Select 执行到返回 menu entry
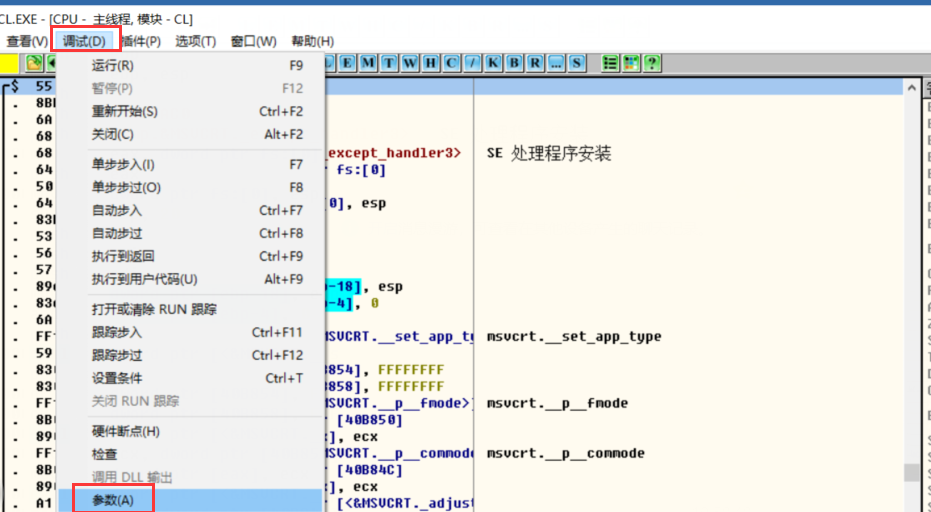The height and width of the screenshot is (512, 931). point(190,256)
